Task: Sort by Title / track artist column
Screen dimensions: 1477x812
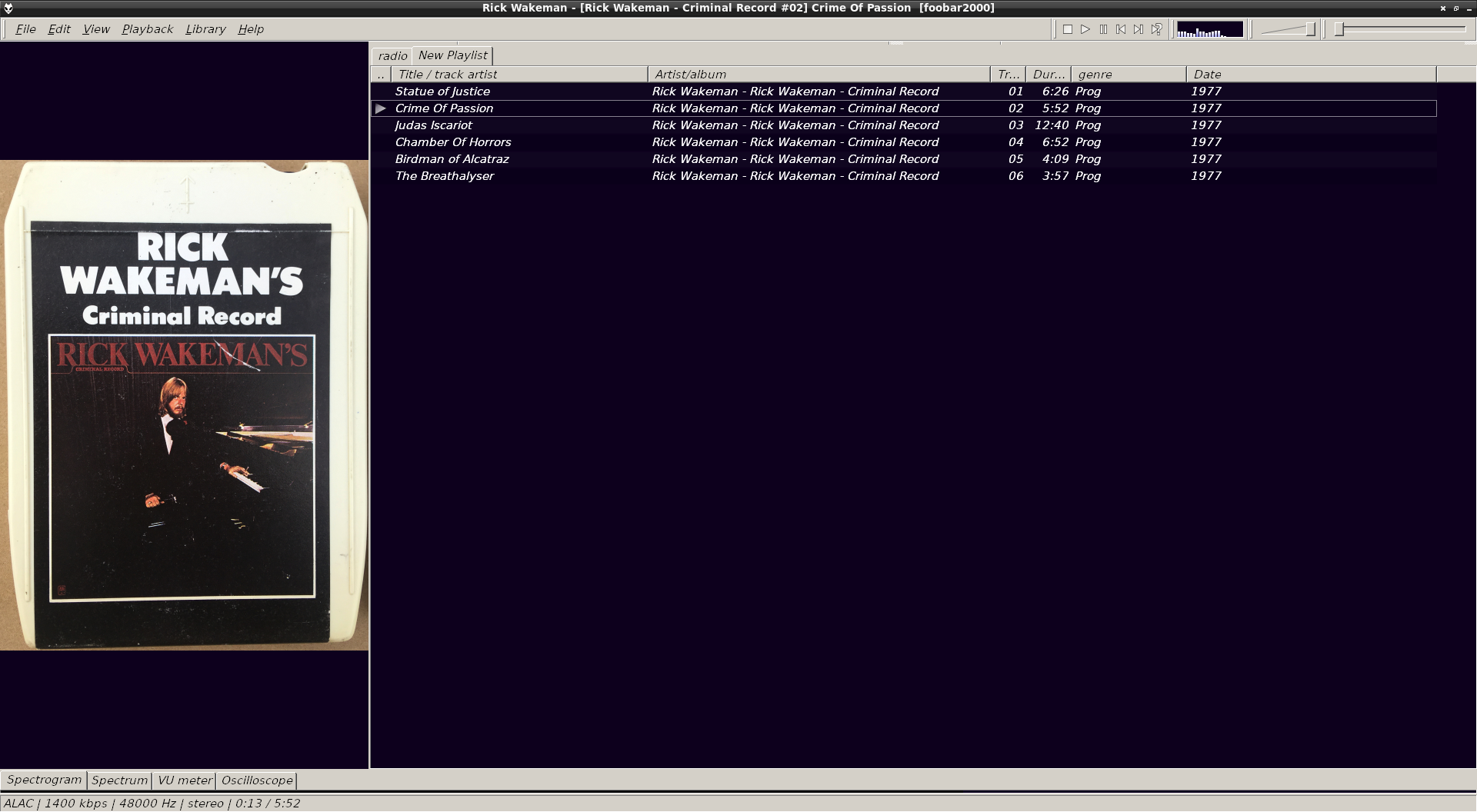Action: click(519, 75)
